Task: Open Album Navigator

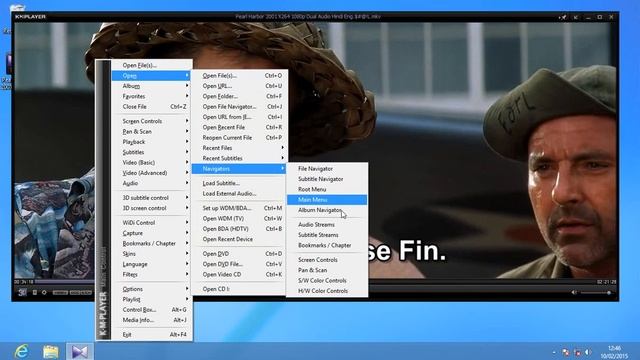Action: coord(327,210)
